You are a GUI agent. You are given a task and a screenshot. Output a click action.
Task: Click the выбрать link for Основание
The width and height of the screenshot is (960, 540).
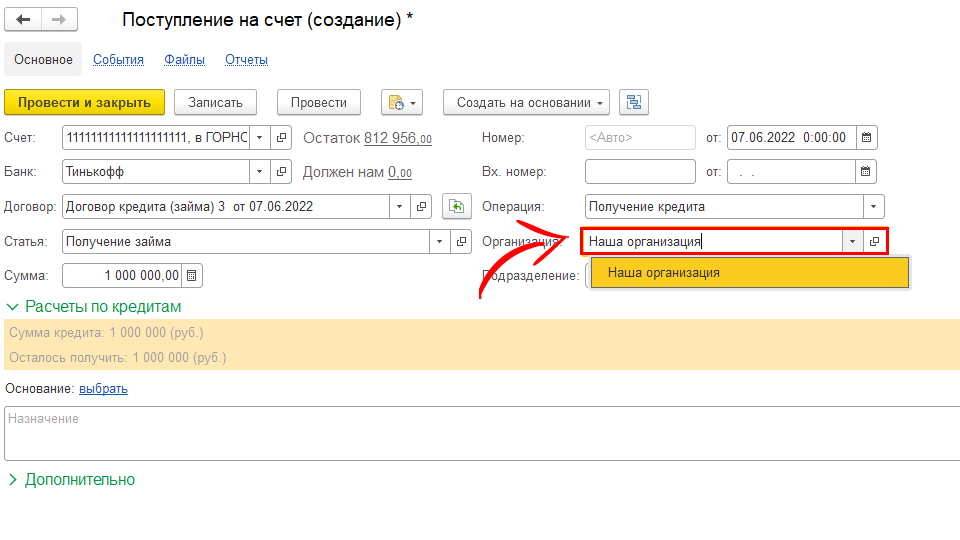pos(103,389)
